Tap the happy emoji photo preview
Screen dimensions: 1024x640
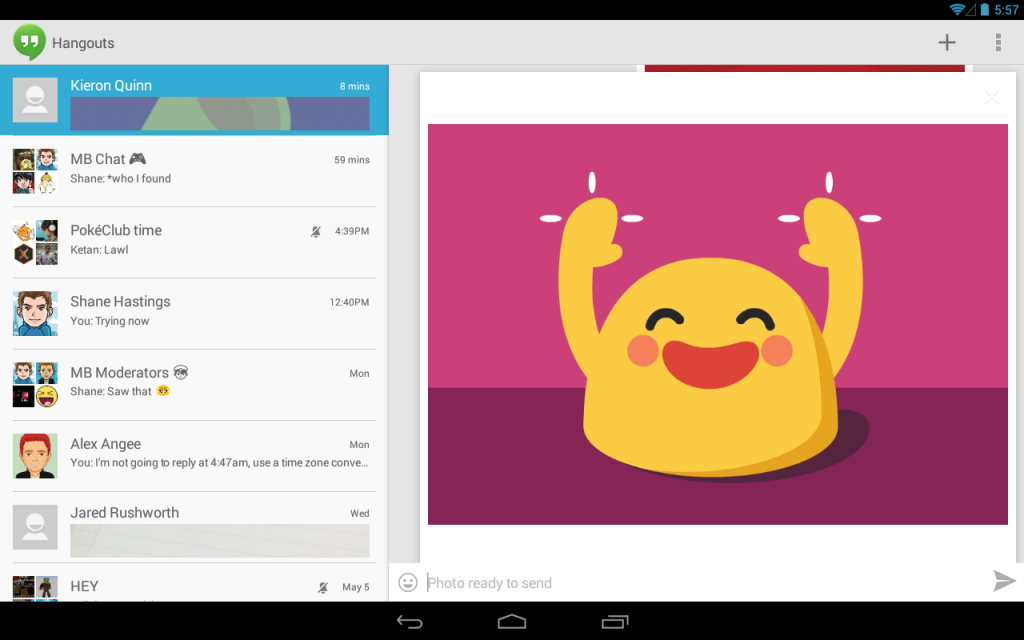718,324
